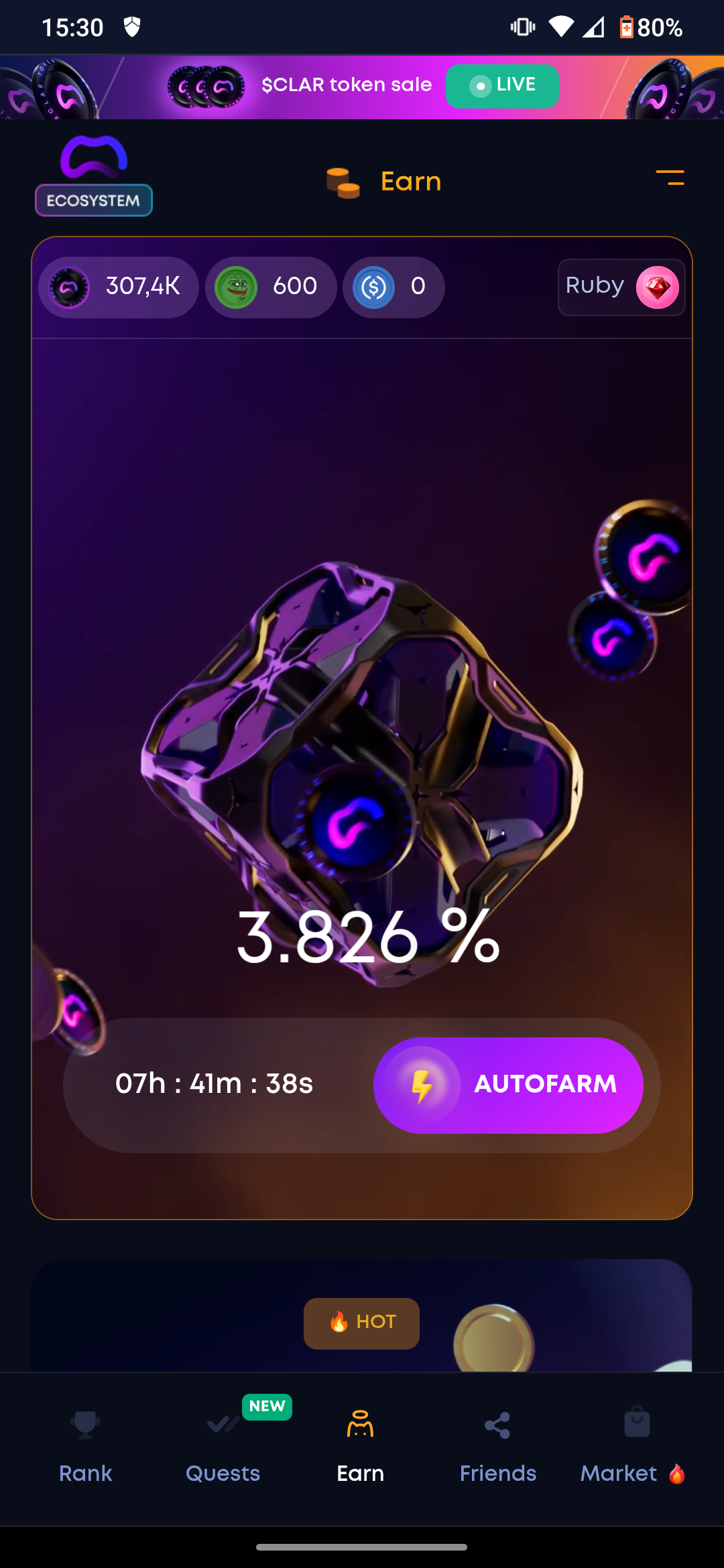
Task: Tap the 3.826 % progress value
Action: 368,937
